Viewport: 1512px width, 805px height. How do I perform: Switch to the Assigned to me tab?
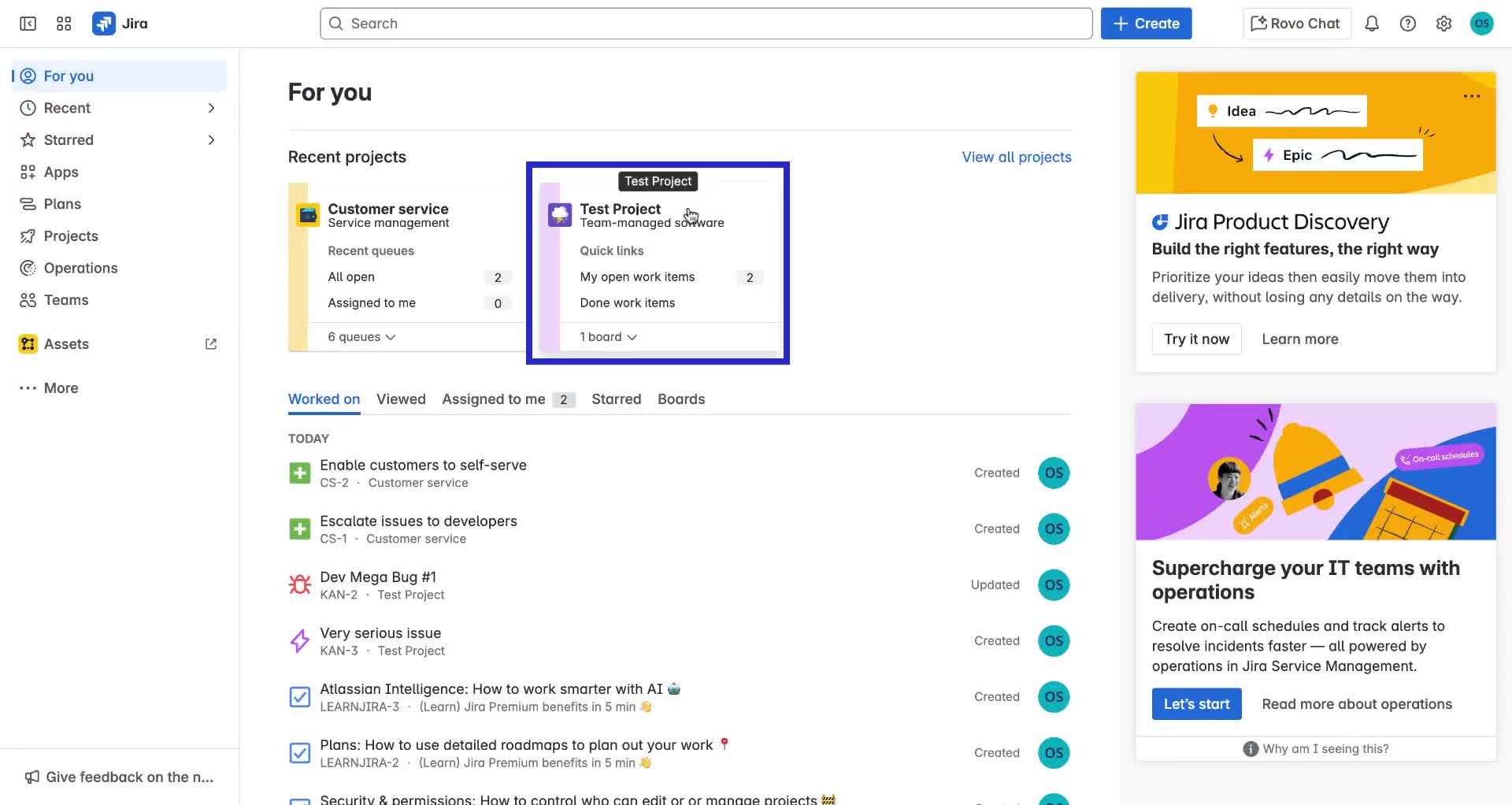pos(494,399)
